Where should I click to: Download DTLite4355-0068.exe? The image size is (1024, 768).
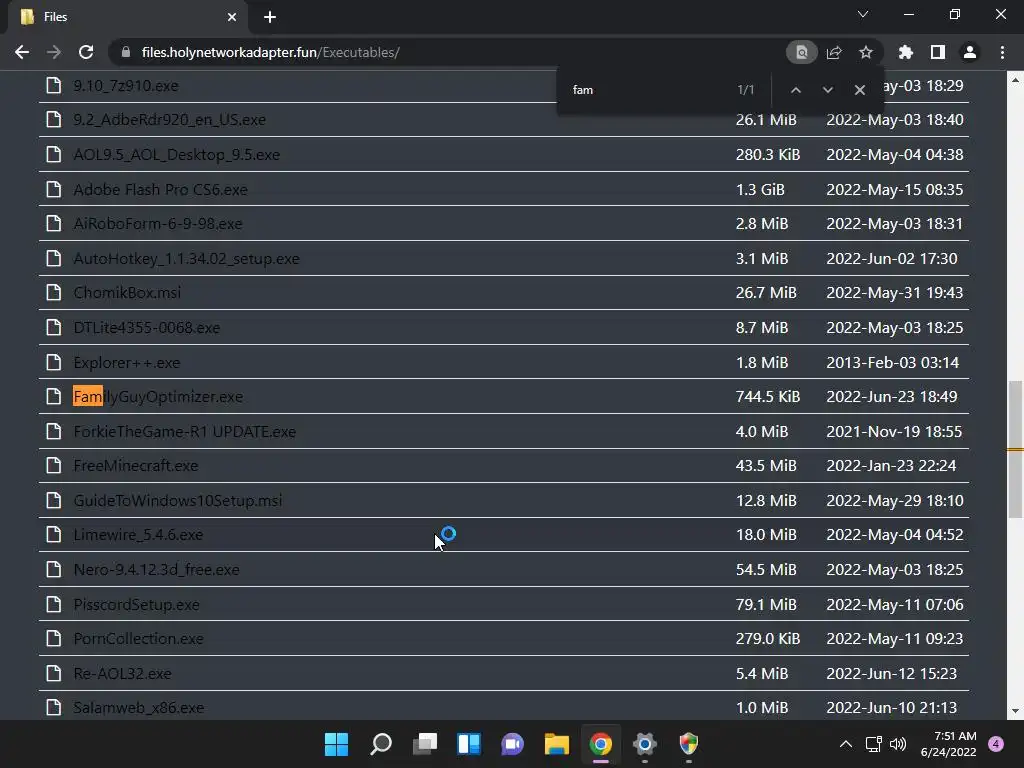coord(146,328)
